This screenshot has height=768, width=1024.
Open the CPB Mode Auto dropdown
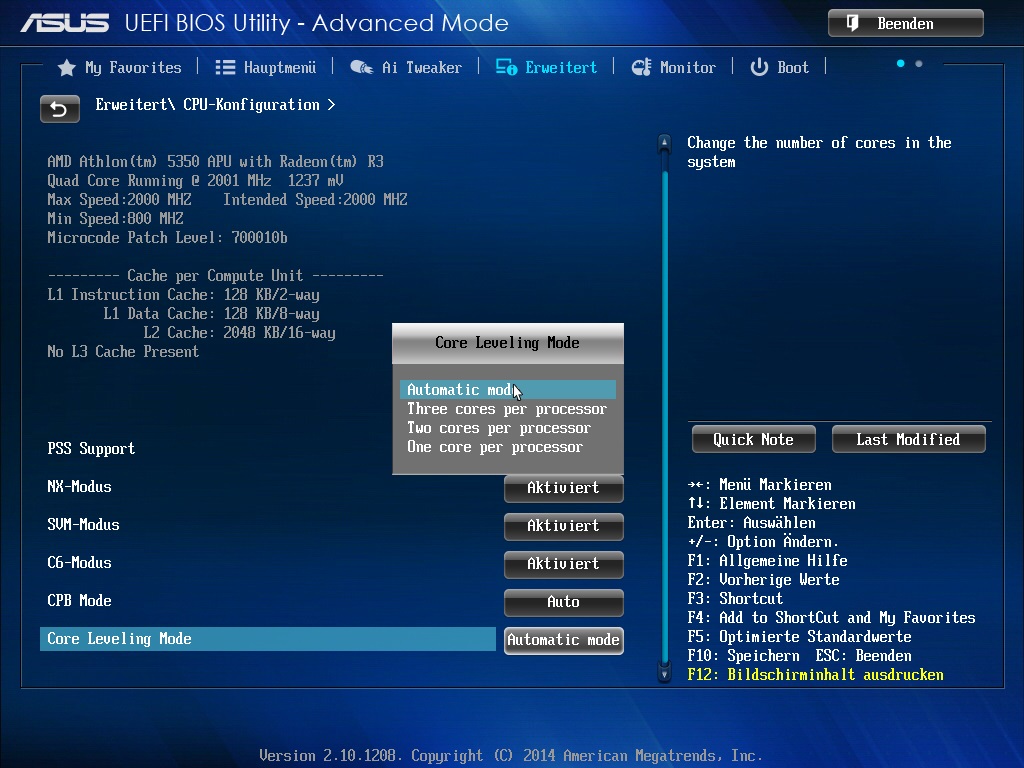[x=564, y=602]
